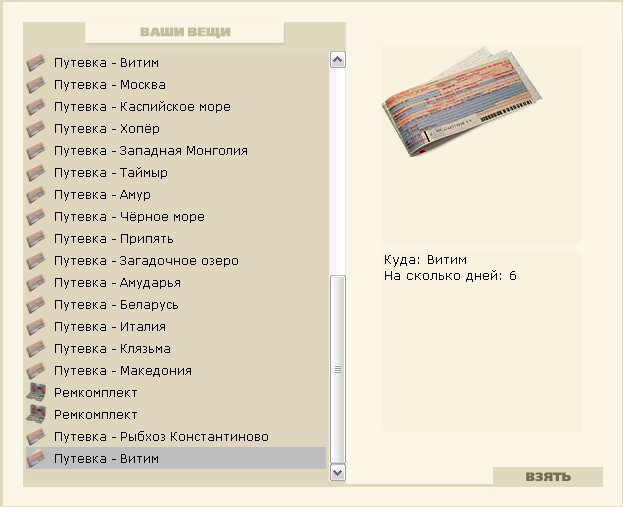Select Путевка - Беларусь text
Image resolution: width=623 pixels, height=507 pixels.
point(116,305)
